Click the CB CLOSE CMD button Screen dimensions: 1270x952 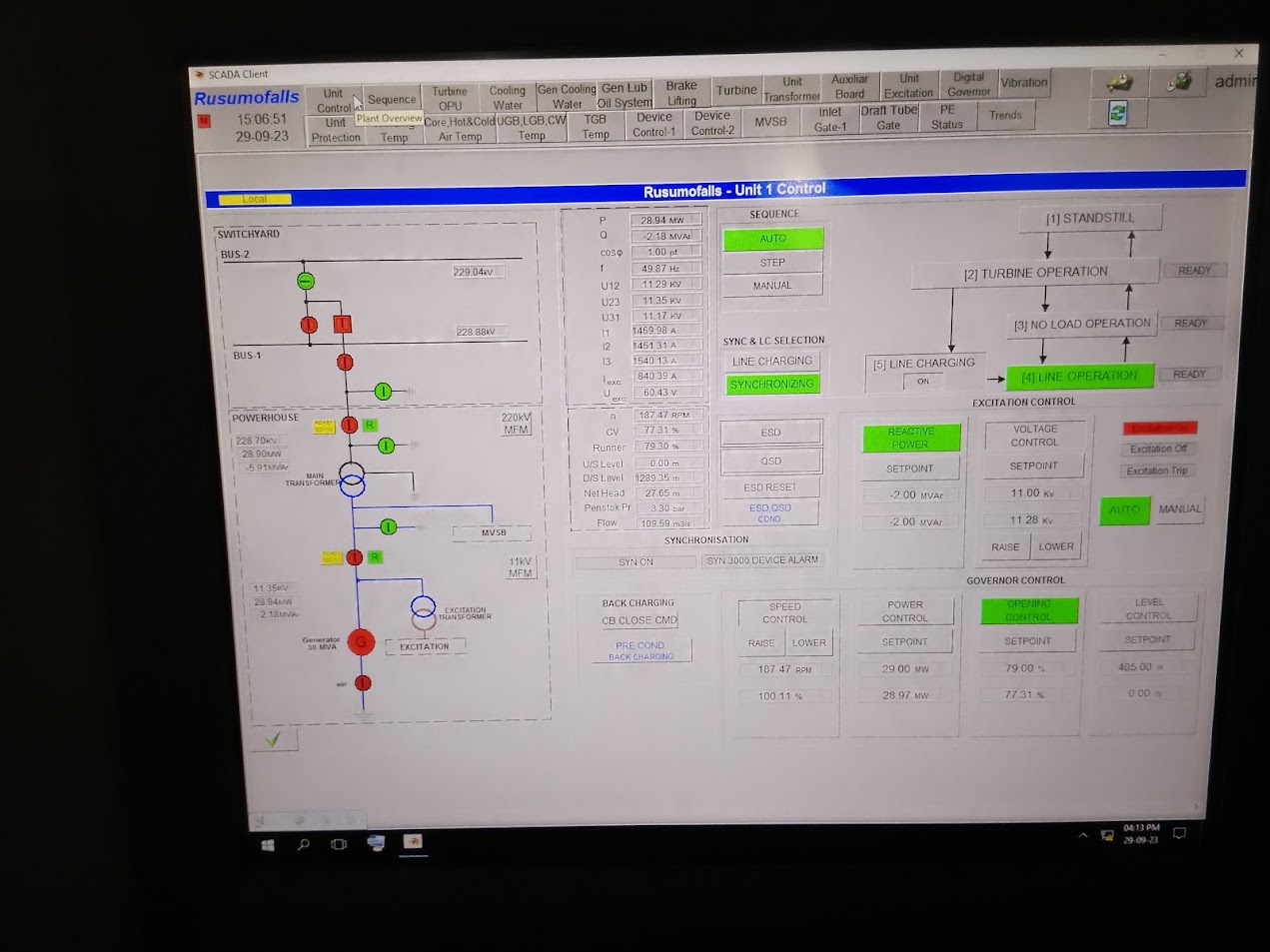pos(639,620)
